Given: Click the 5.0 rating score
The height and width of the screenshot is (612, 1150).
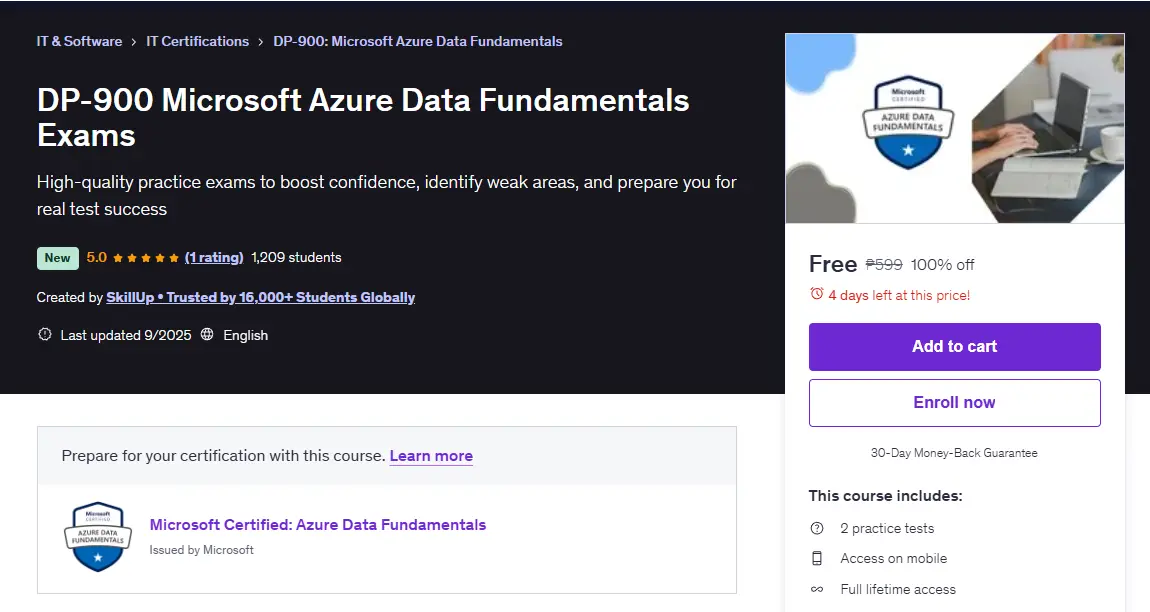Looking at the screenshot, I should pos(96,258).
